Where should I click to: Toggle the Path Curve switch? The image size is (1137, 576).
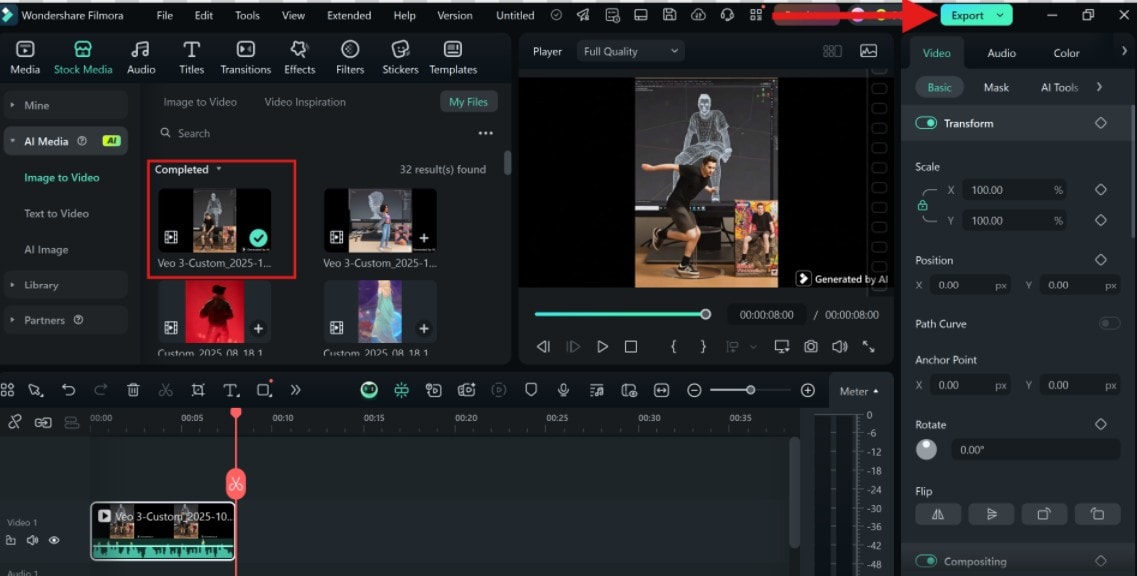point(1109,324)
